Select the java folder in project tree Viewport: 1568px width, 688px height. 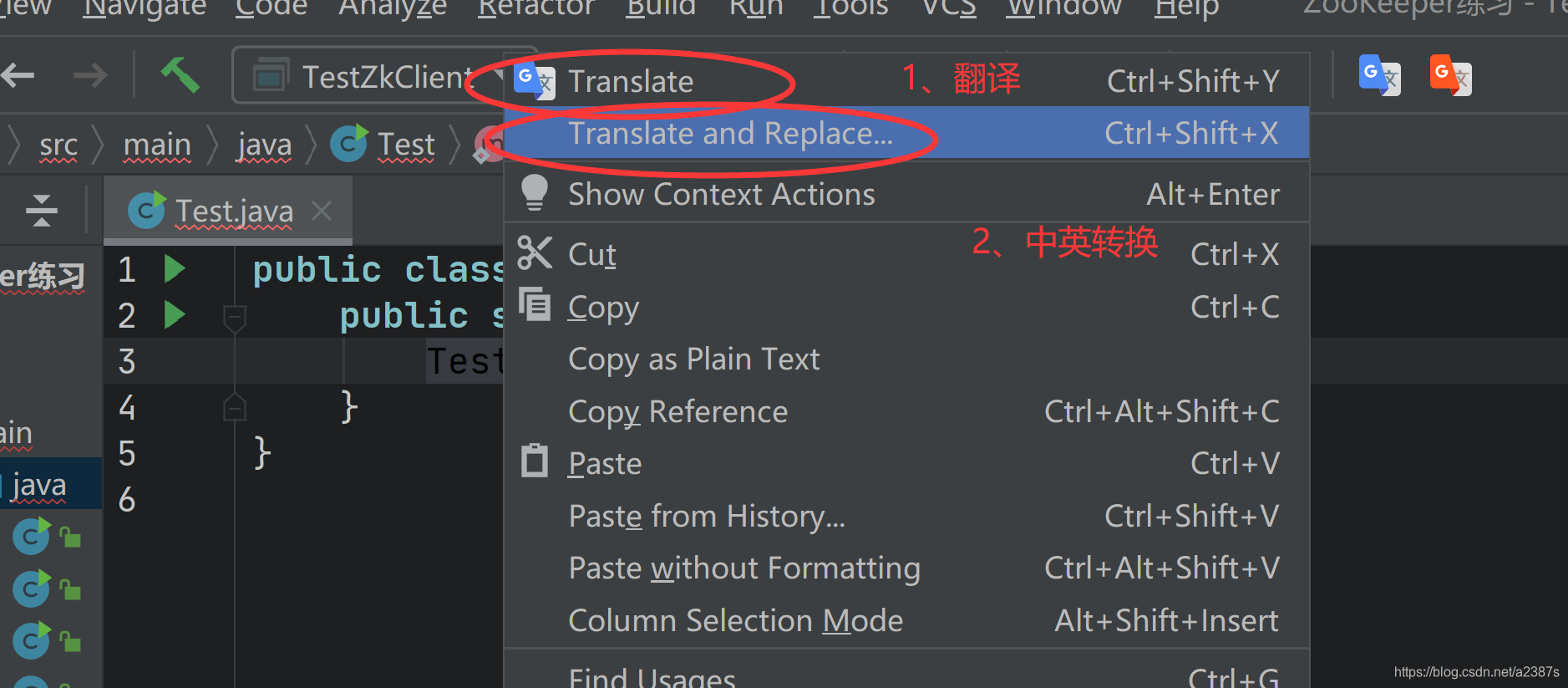50,485
